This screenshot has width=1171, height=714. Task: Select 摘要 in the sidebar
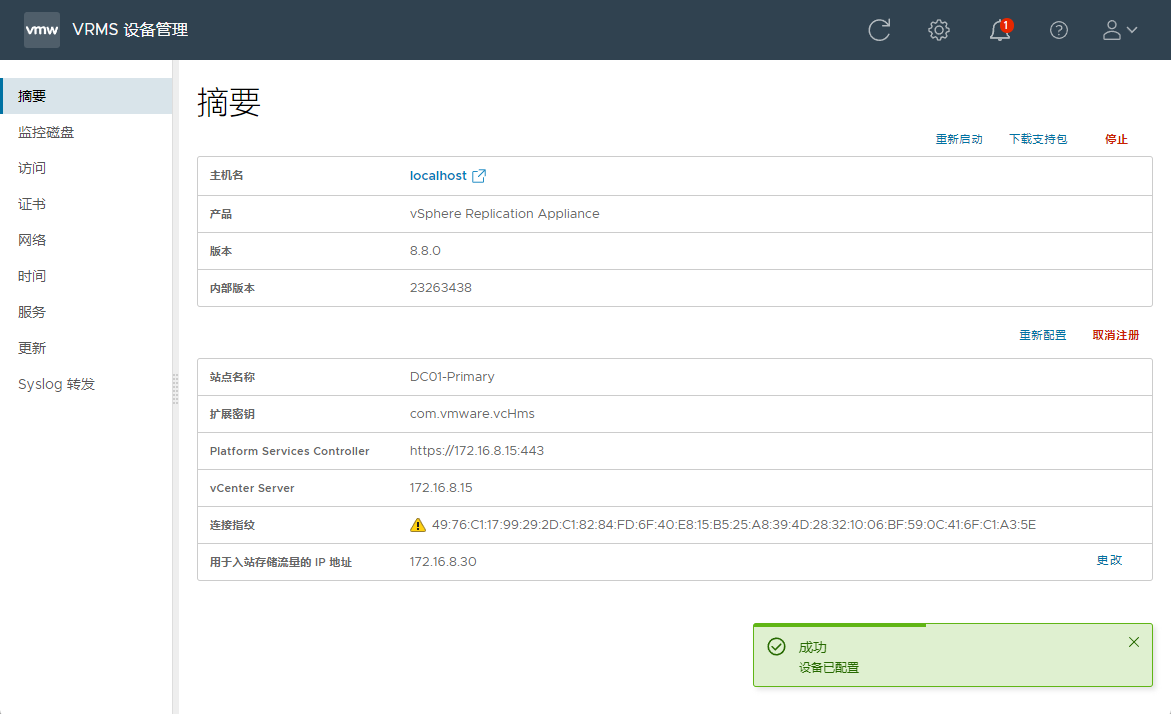click(x=87, y=96)
